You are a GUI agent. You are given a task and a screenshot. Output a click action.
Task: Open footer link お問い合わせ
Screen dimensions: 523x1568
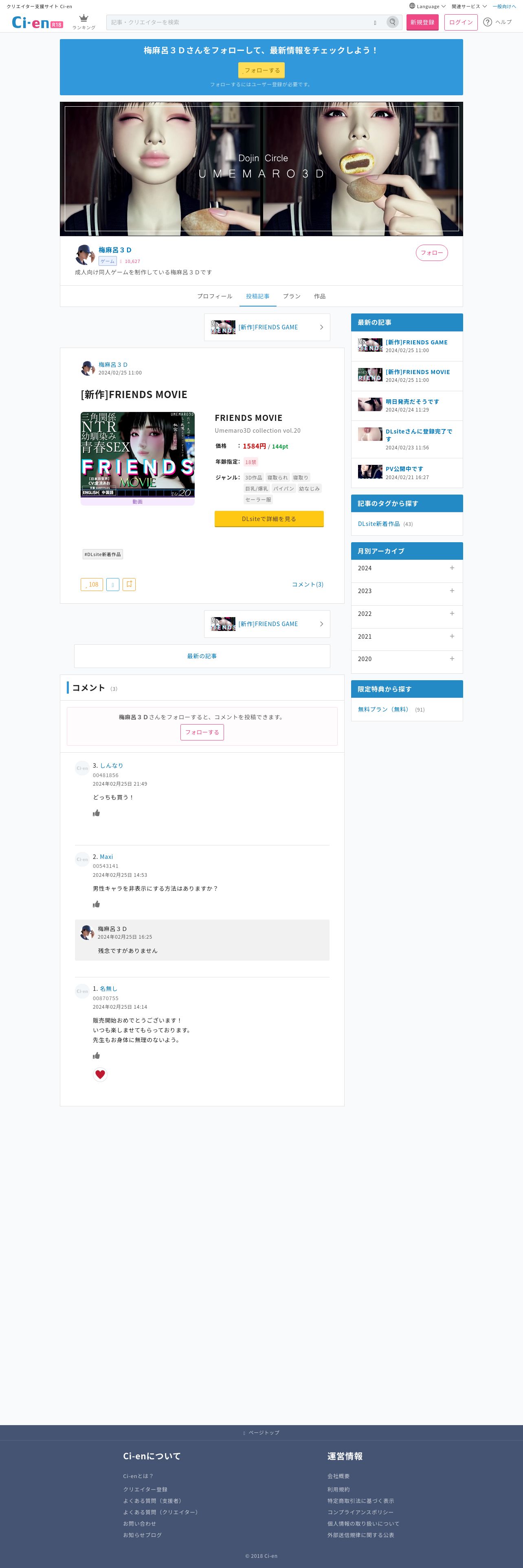pyautogui.click(x=139, y=1524)
